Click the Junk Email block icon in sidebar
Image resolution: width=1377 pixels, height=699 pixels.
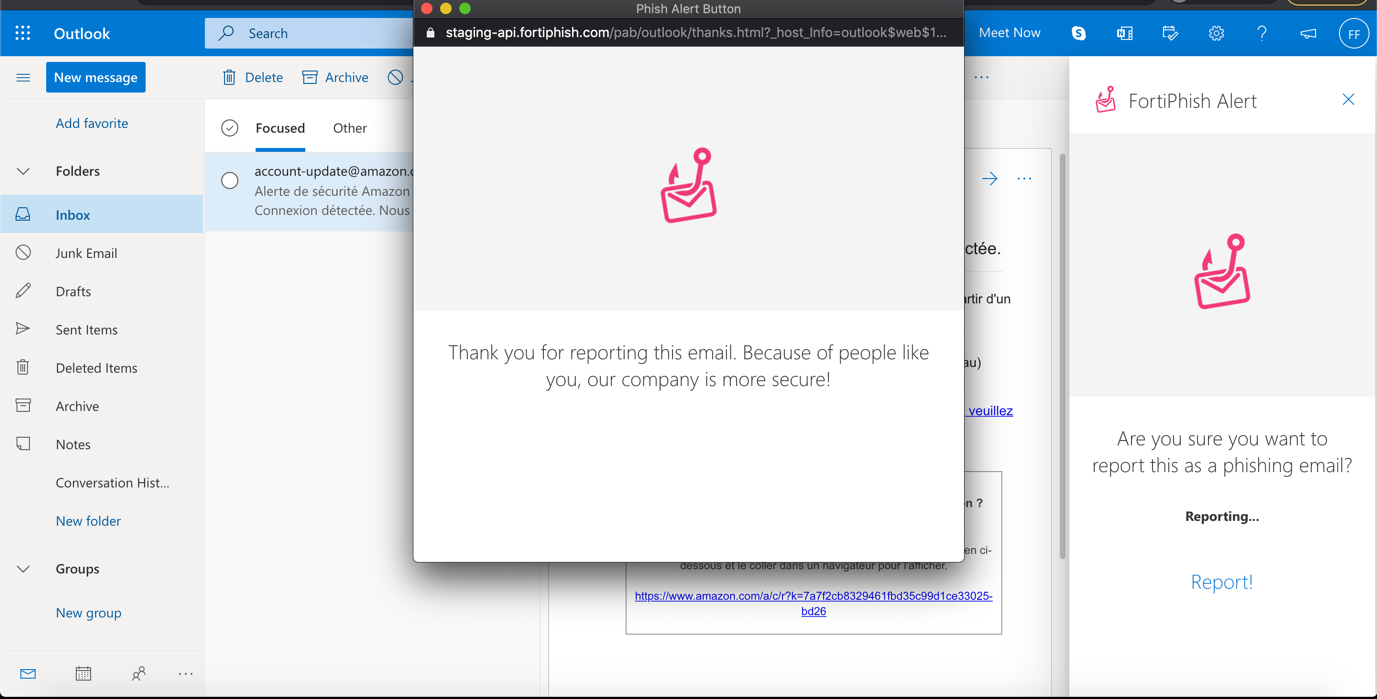[x=23, y=253]
